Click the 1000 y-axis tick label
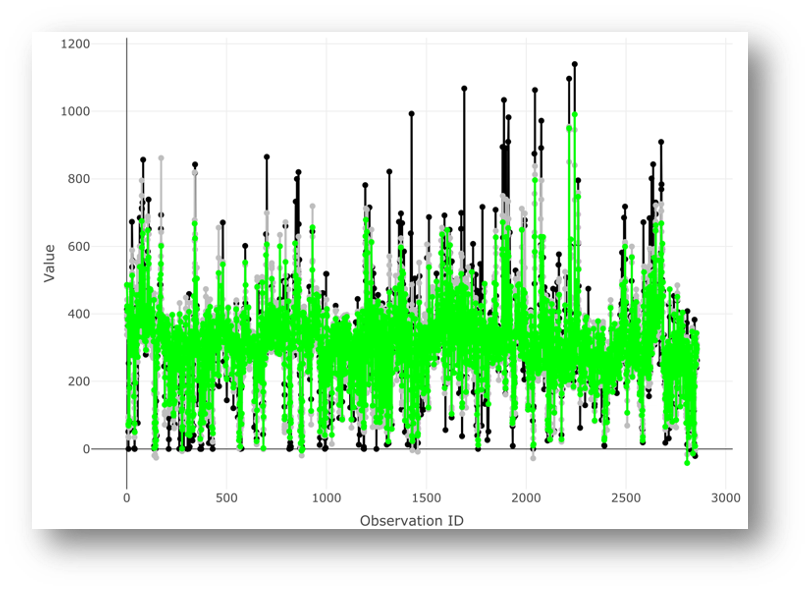The height and width of the screenshot is (592, 810). 75,112
